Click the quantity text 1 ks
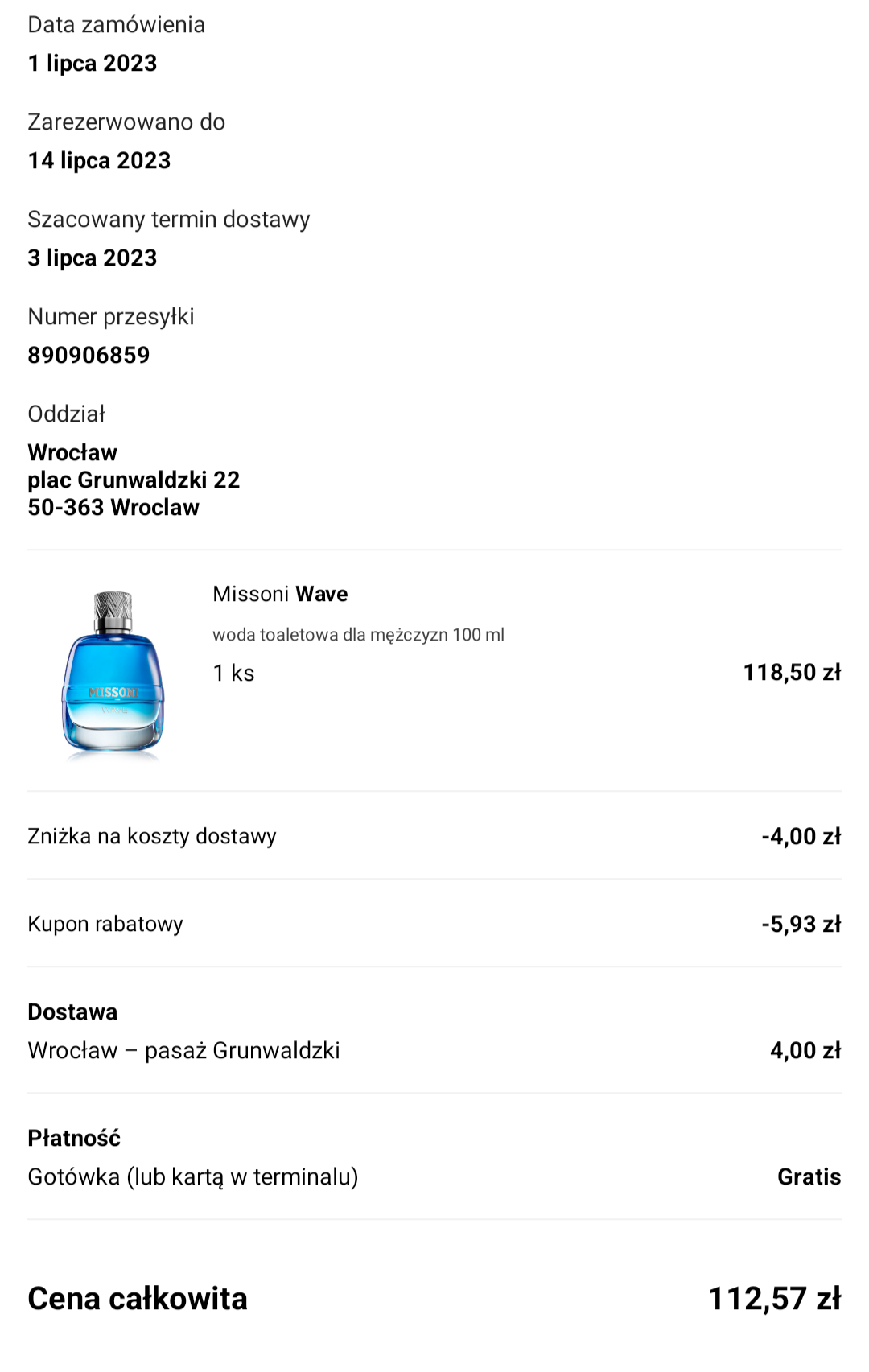Screen dimensions: 869x1372 tap(233, 673)
